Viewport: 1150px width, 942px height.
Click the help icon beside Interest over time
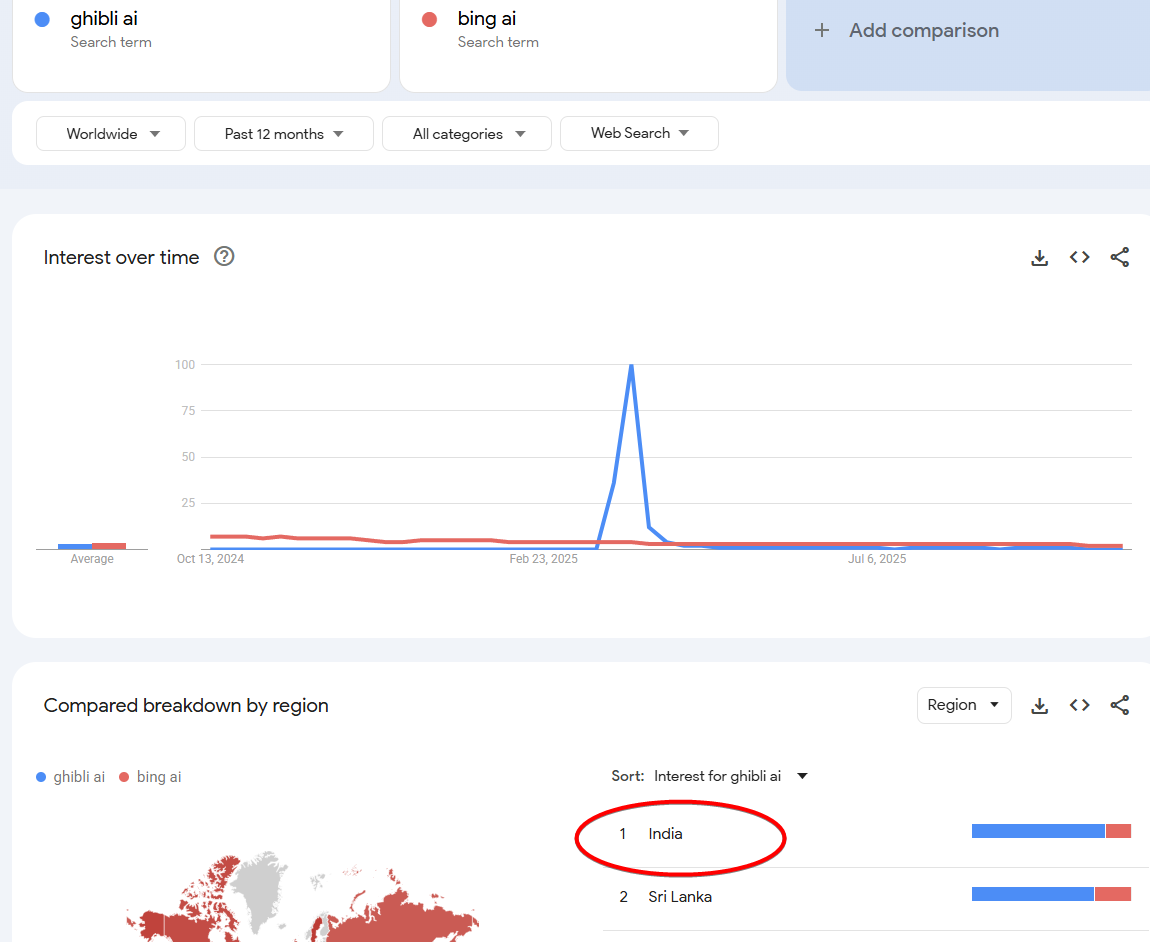point(224,257)
